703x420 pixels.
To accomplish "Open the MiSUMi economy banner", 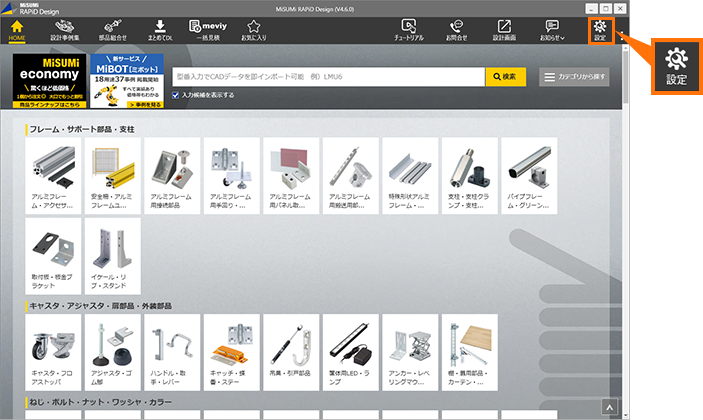I will [x=49, y=80].
